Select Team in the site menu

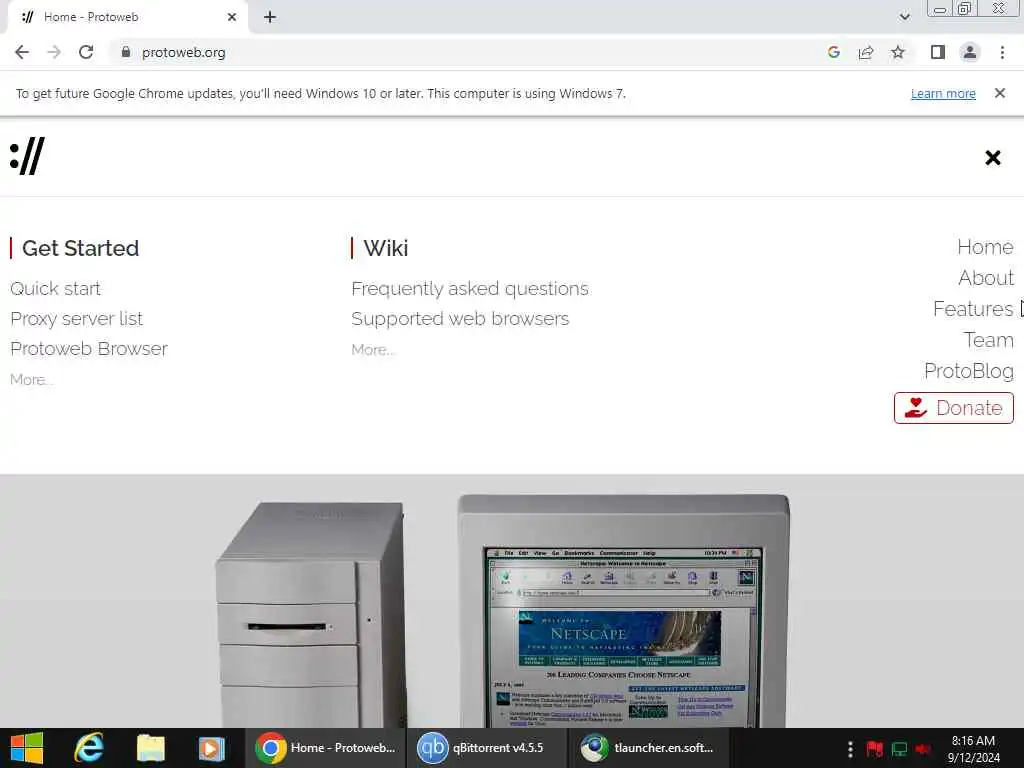pos(989,340)
